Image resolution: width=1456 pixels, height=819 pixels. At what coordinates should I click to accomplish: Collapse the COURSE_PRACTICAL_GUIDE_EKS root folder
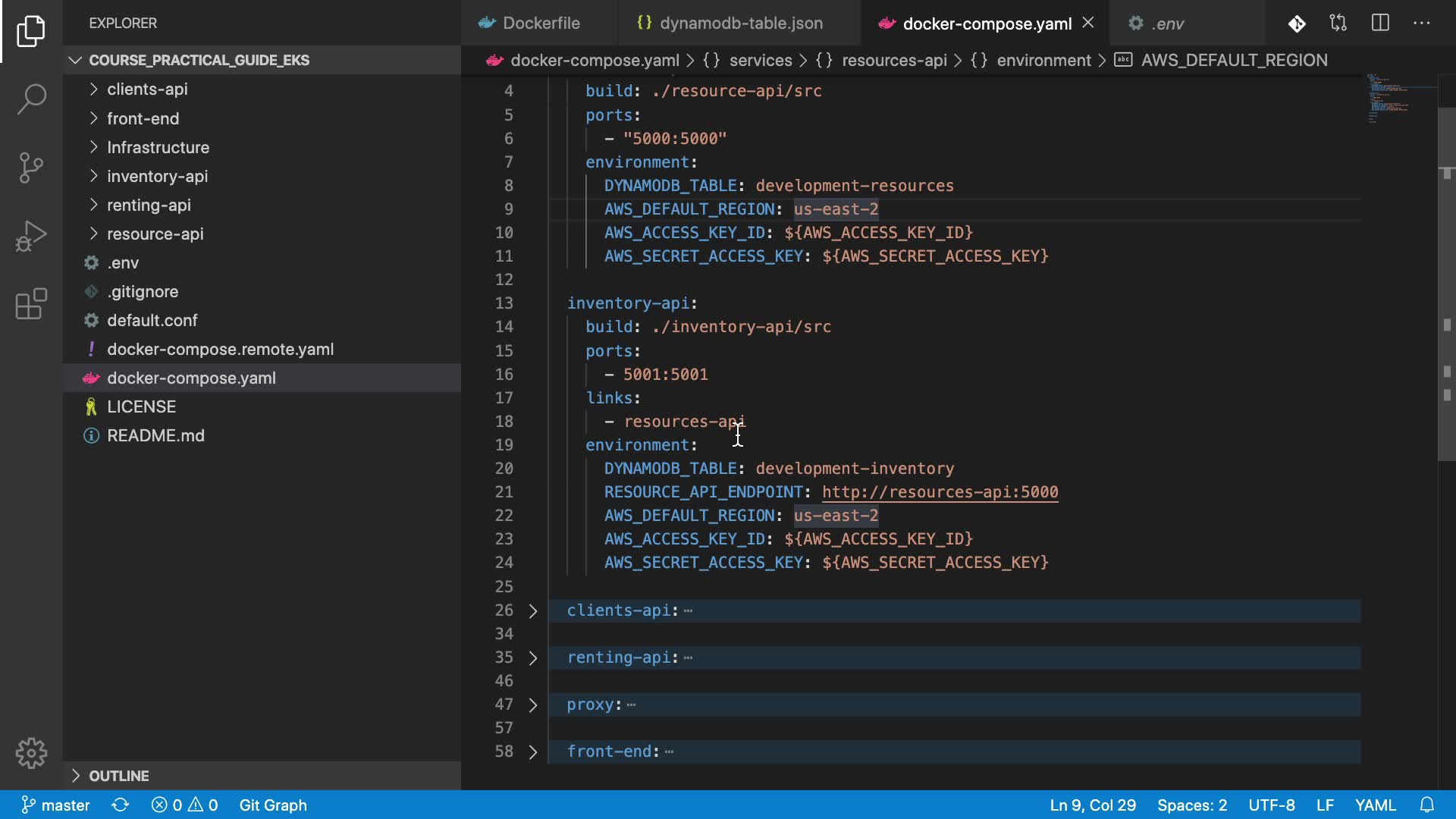coord(199,60)
